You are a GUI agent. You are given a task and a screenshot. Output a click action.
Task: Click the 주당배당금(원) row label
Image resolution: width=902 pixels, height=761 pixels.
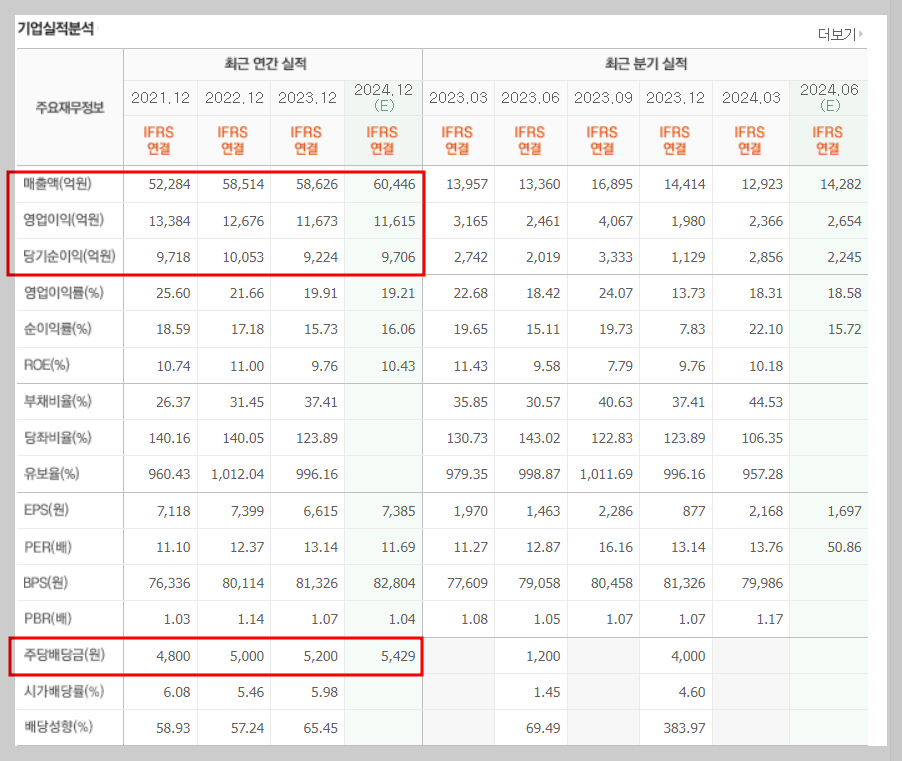[64, 655]
